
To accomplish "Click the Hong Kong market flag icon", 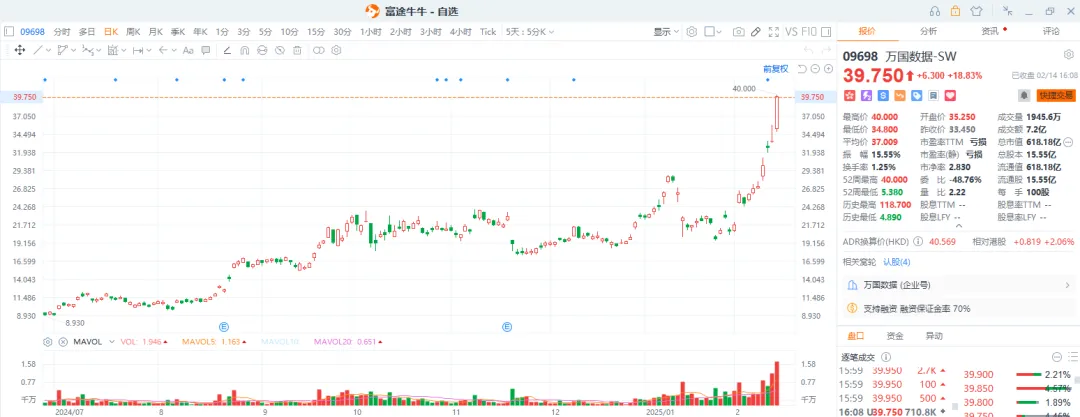I will tap(849, 95).
